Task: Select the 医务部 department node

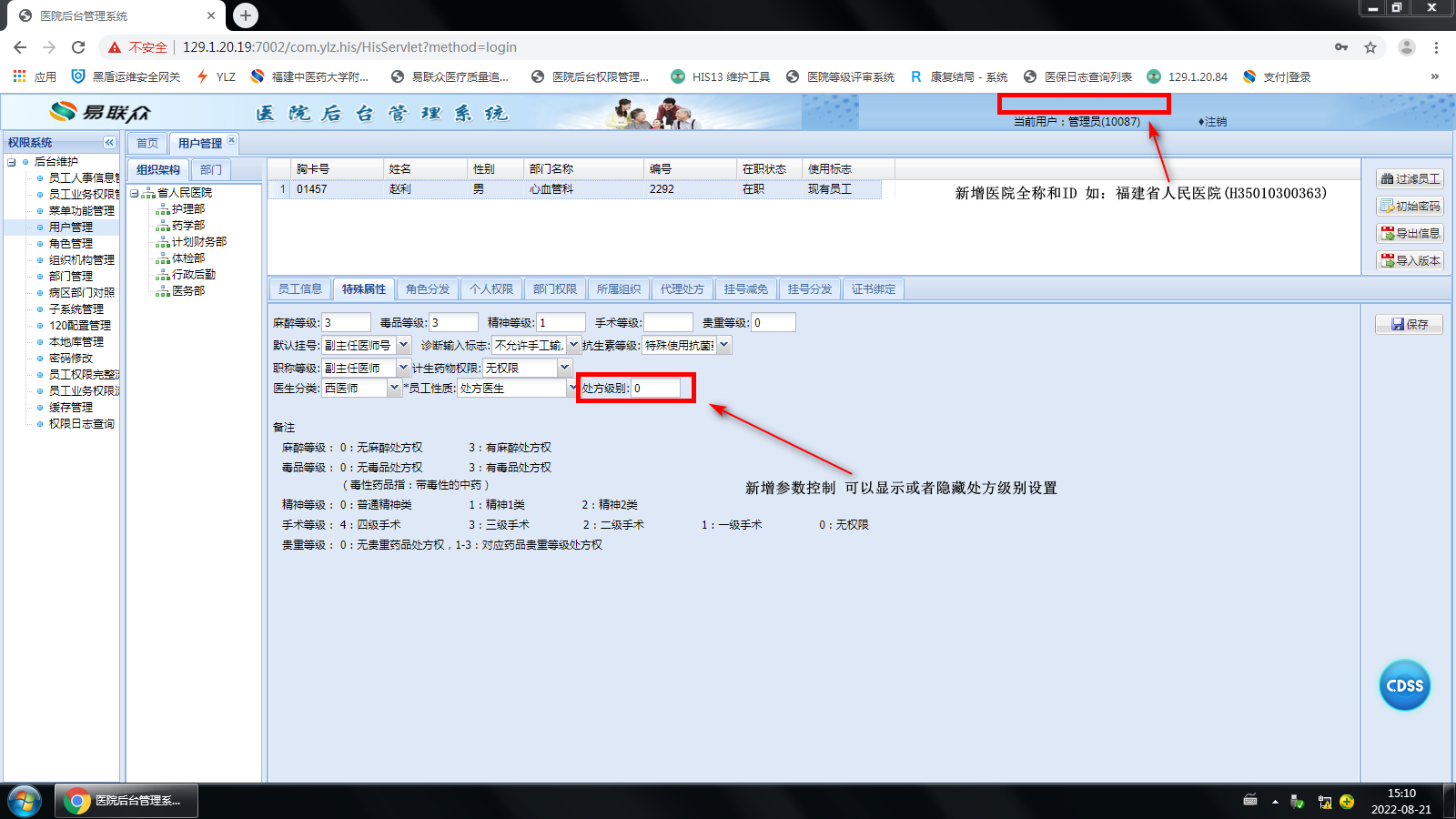Action: 188,291
